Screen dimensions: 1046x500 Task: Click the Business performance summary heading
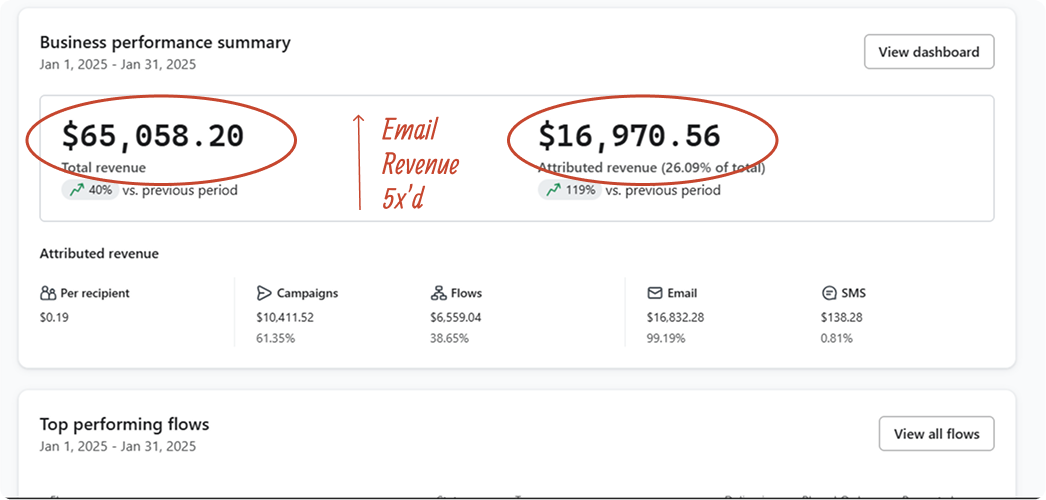[165, 43]
